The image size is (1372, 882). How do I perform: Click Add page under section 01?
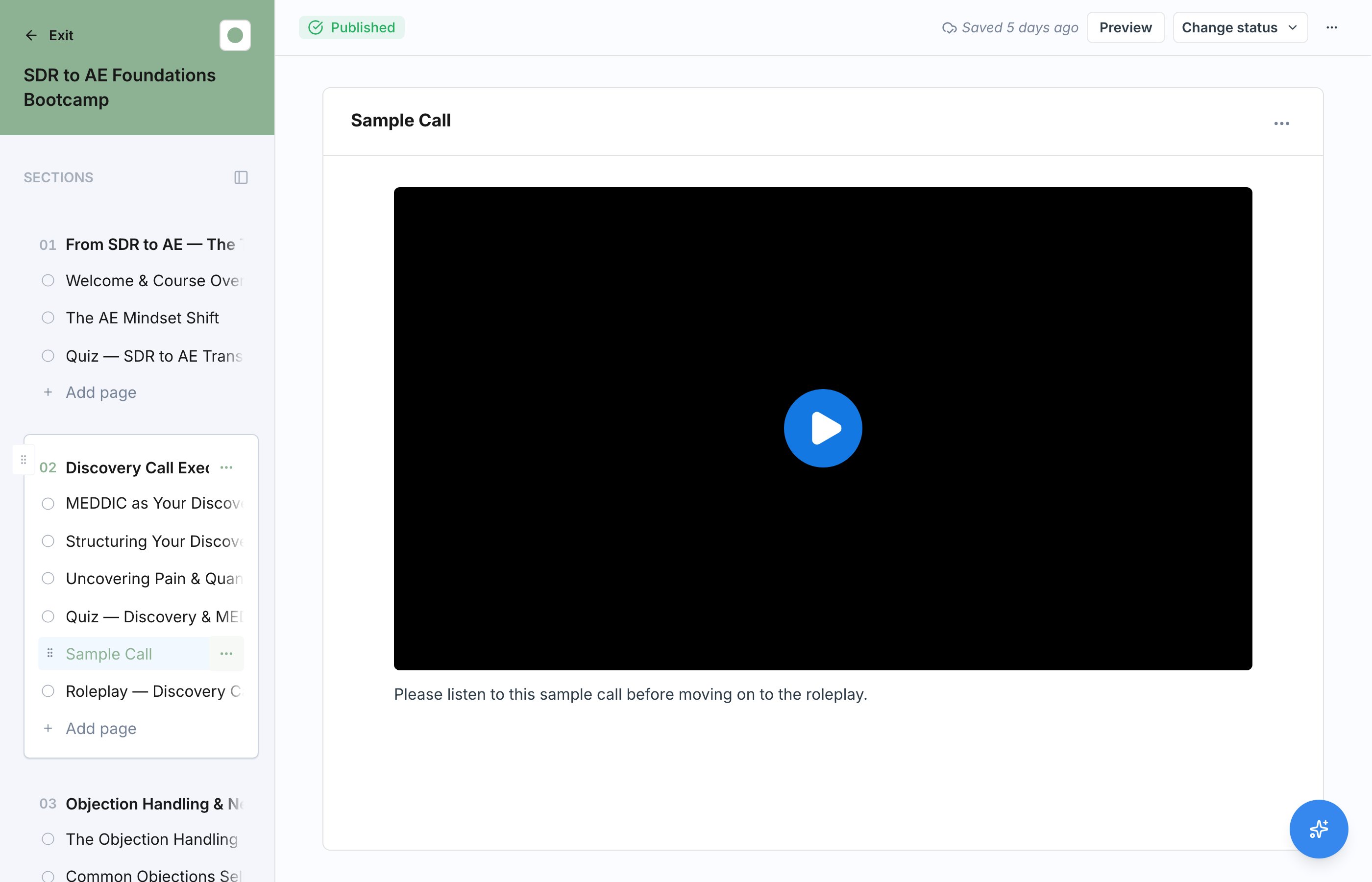click(x=101, y=392)
